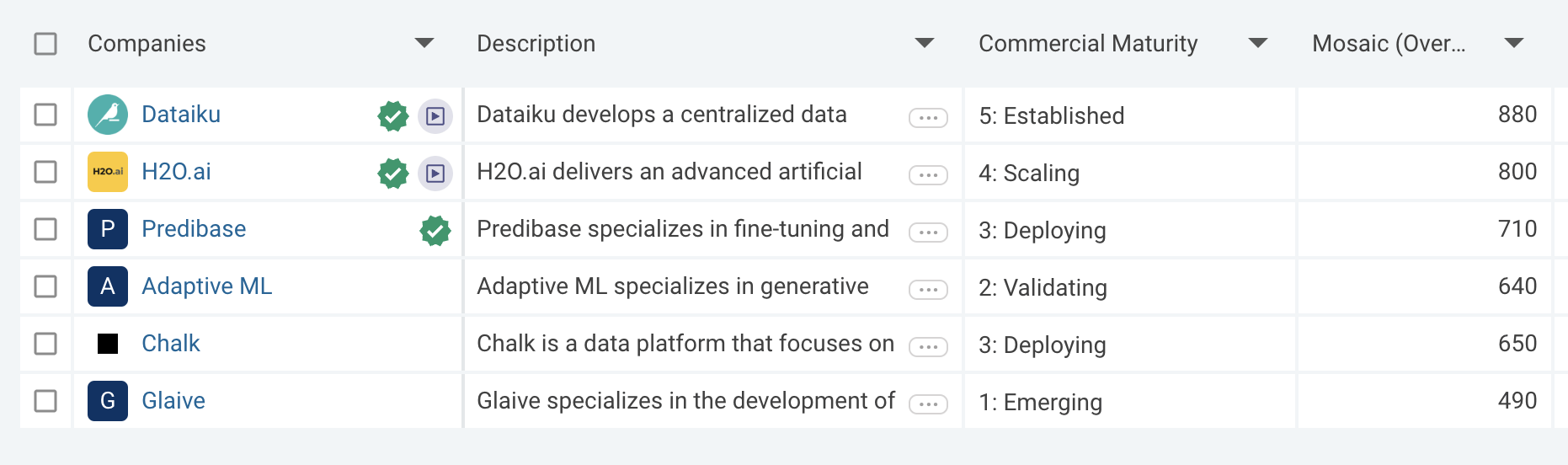Click the black Chalk logo icon
Image resolution: width=1568 pixels, height=465 pixels.
(x=108, y=344)
